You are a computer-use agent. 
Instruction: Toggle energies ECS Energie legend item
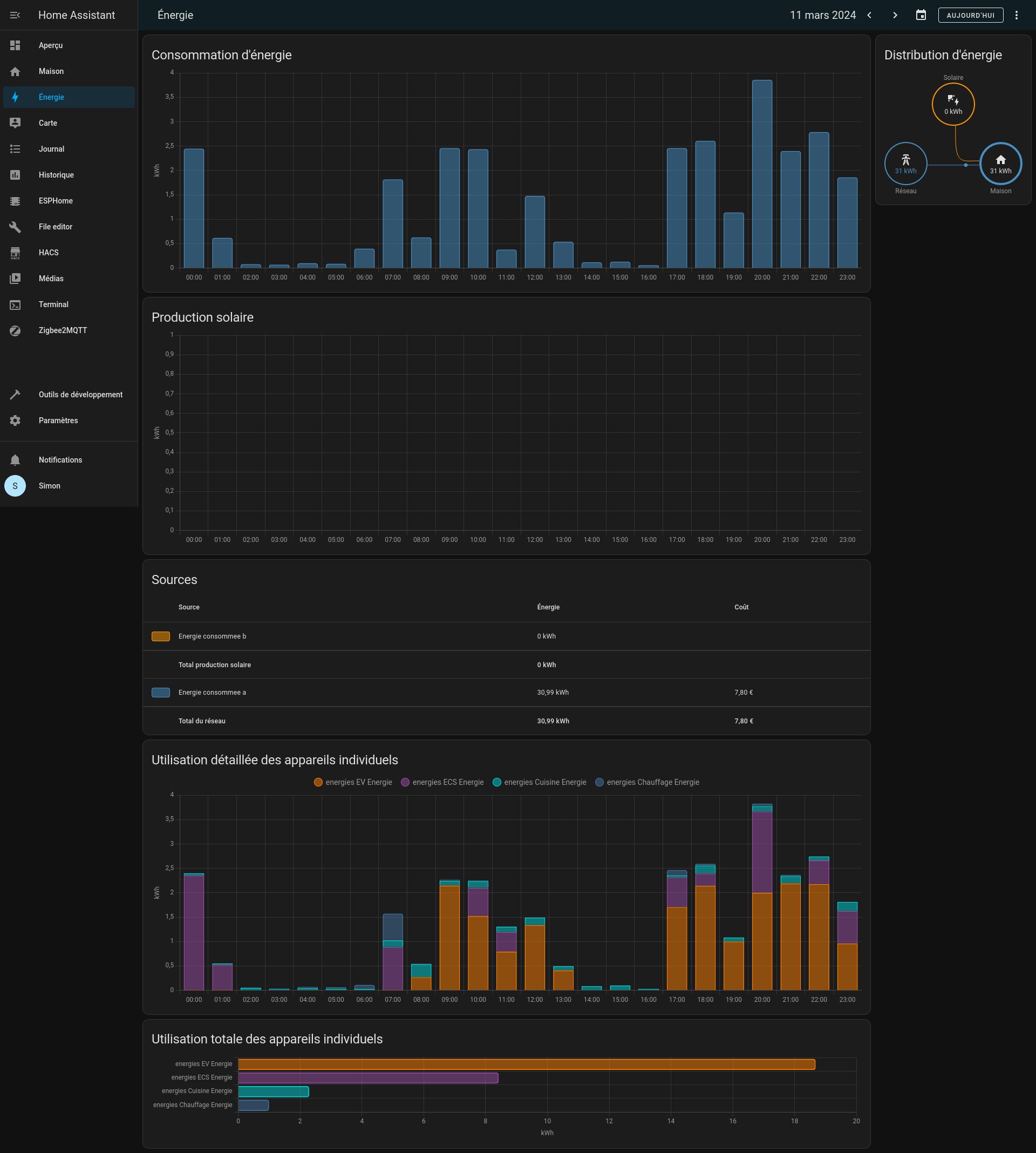[x=442, y=782]
